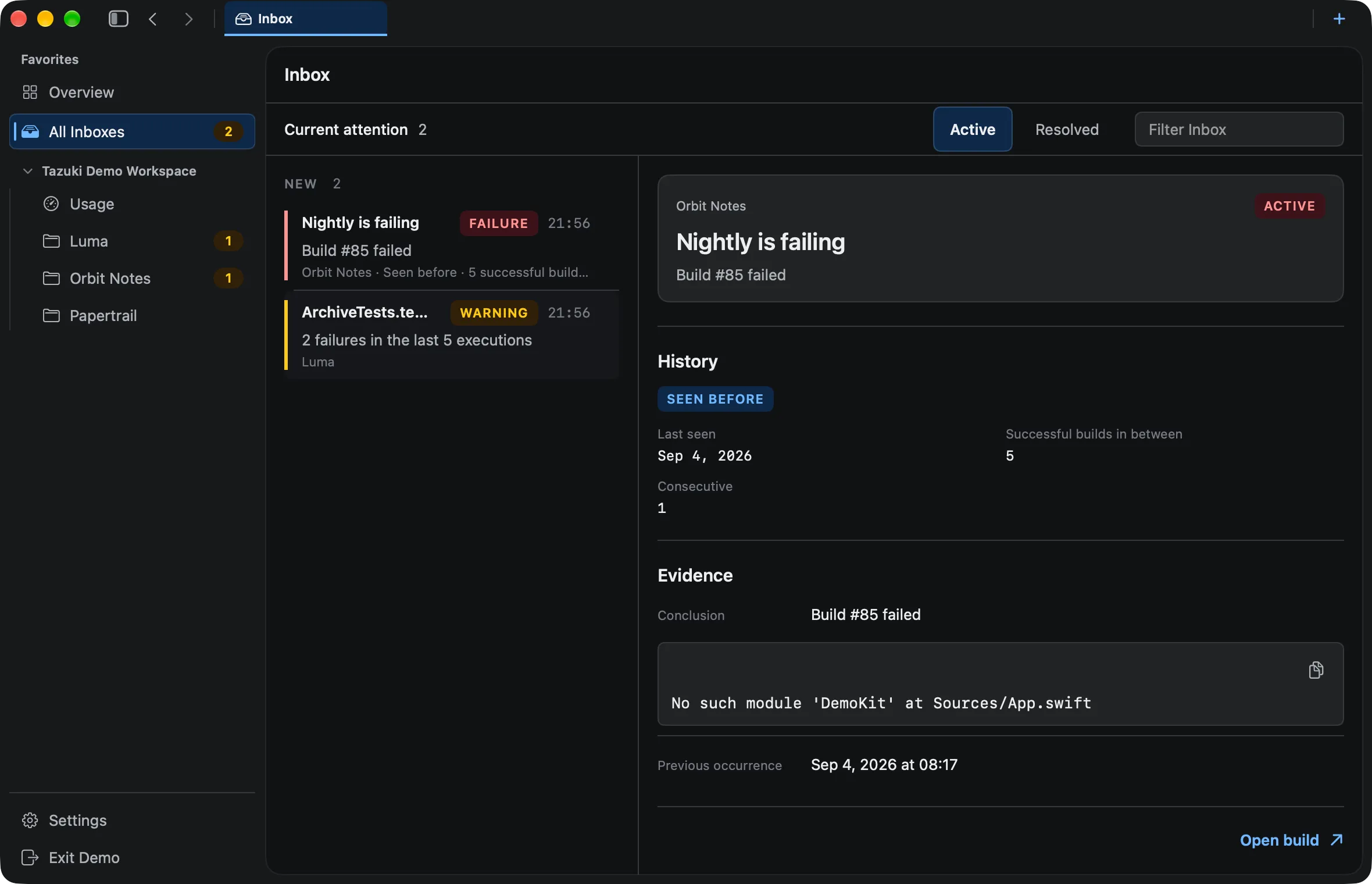Click the All Inboxes count badge 2

coord(228,131)
